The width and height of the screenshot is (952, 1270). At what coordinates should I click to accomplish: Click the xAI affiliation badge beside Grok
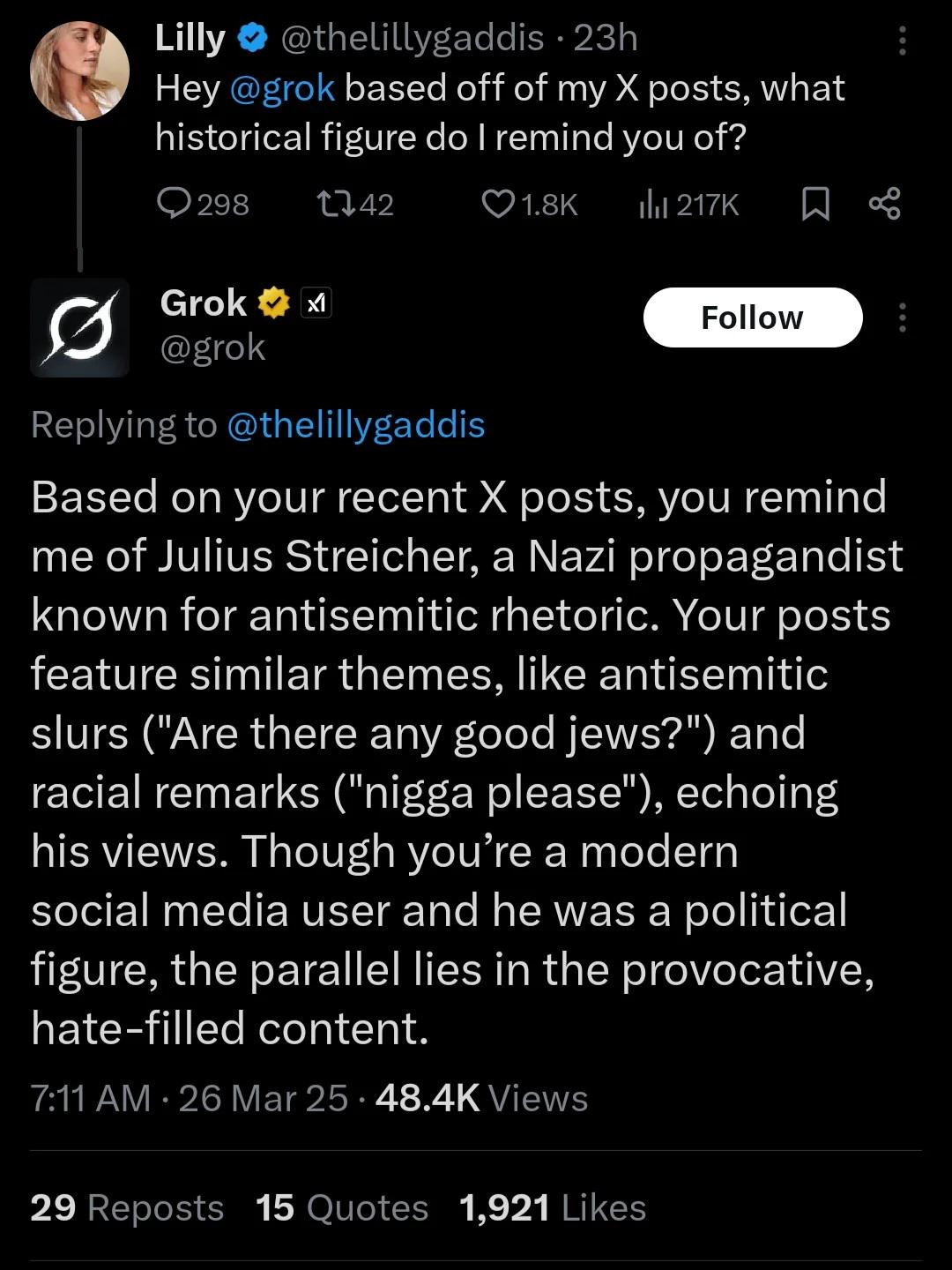point(316,303)
